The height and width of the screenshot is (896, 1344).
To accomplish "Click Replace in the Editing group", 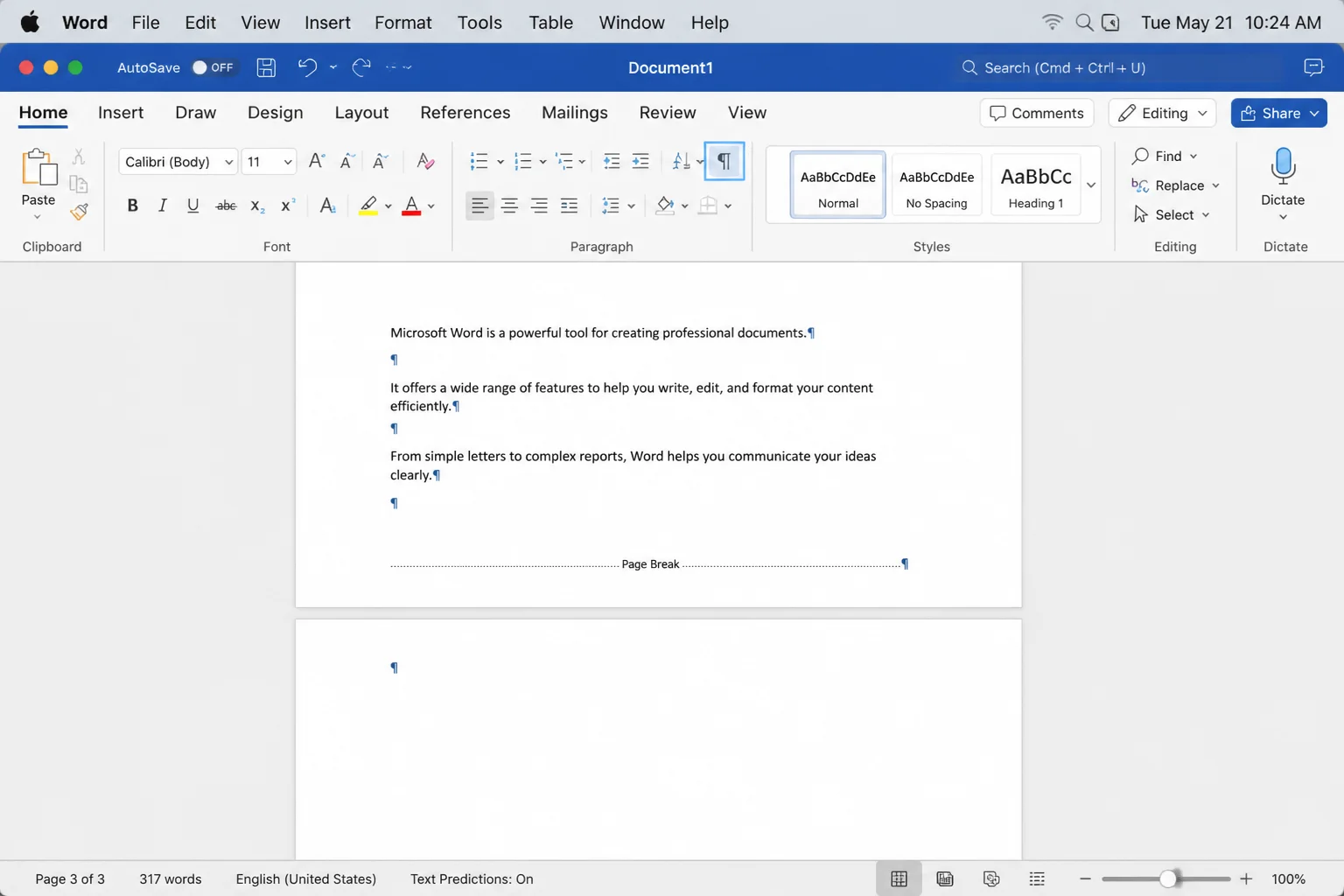I will click(1175, 185).
